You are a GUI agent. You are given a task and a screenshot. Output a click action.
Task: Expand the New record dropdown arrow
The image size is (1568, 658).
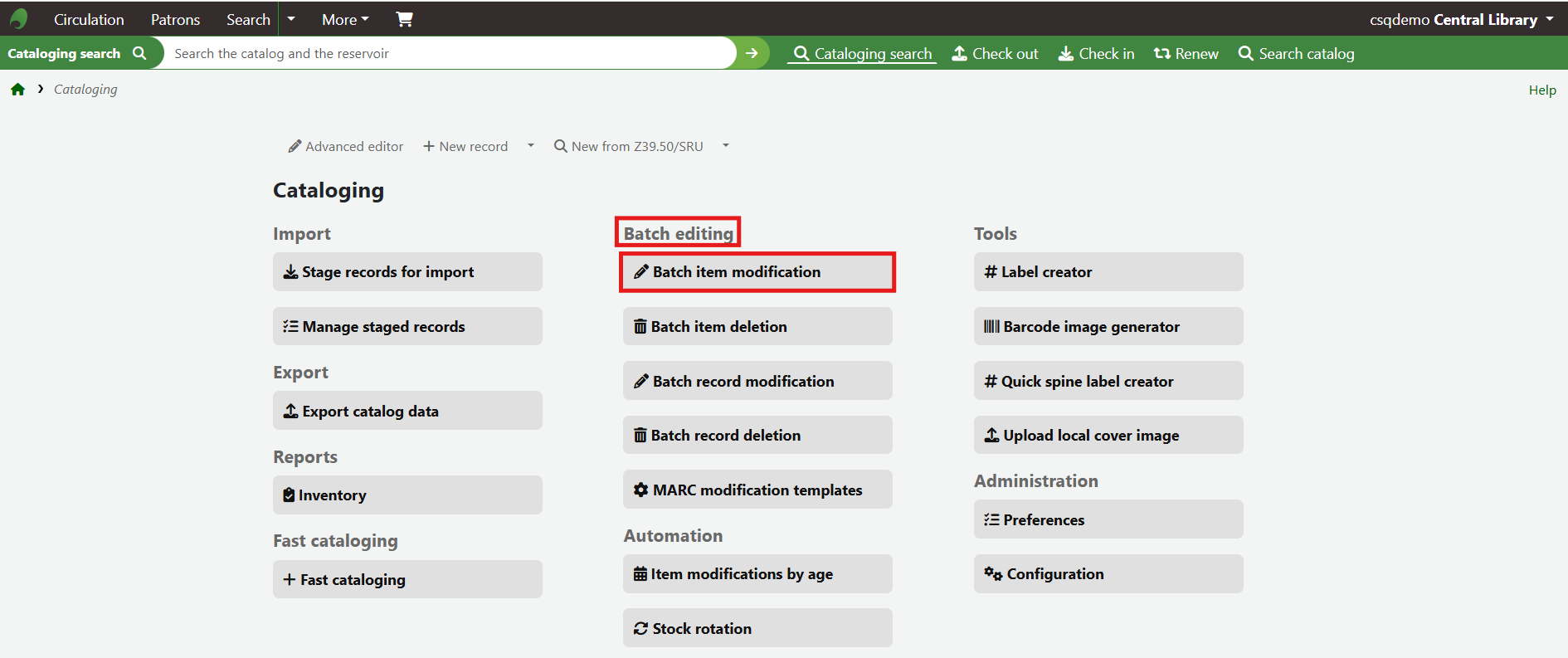click(531, 146)
